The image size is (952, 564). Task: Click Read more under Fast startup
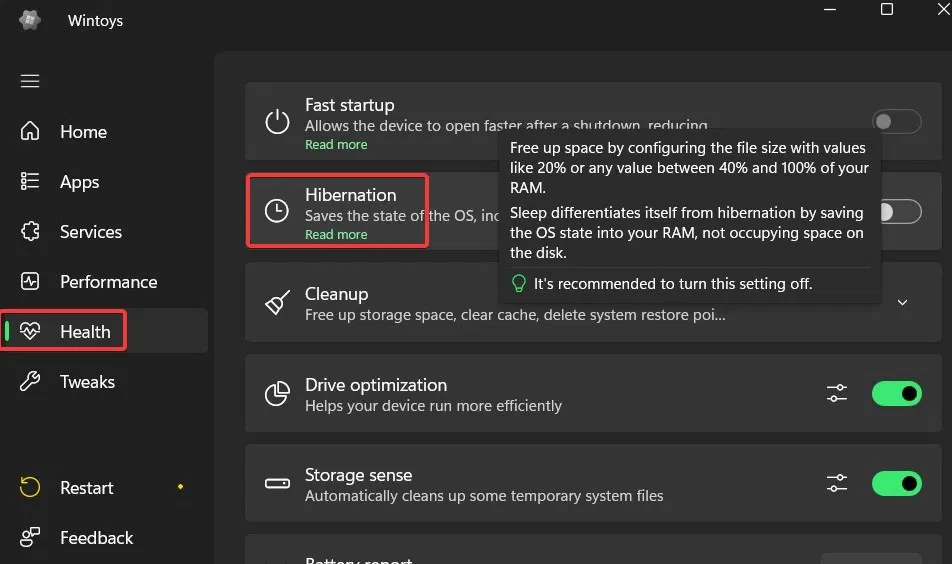tap(336, 145)
